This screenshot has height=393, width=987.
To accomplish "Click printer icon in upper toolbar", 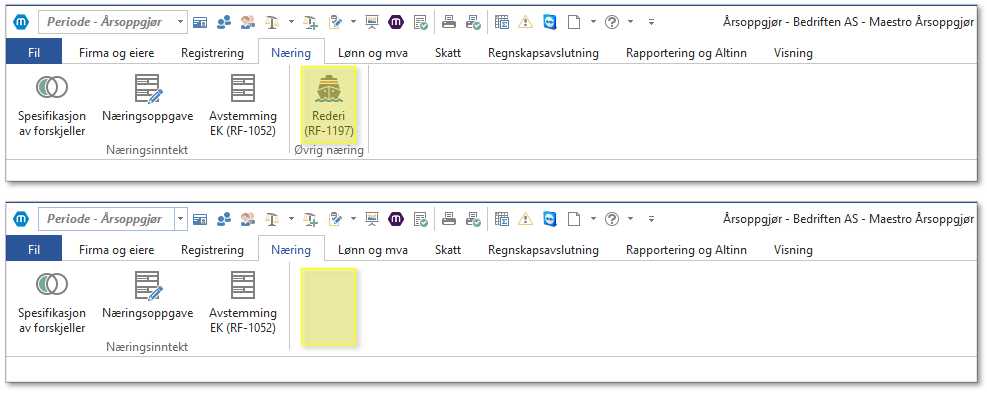I will click(449, 23).
